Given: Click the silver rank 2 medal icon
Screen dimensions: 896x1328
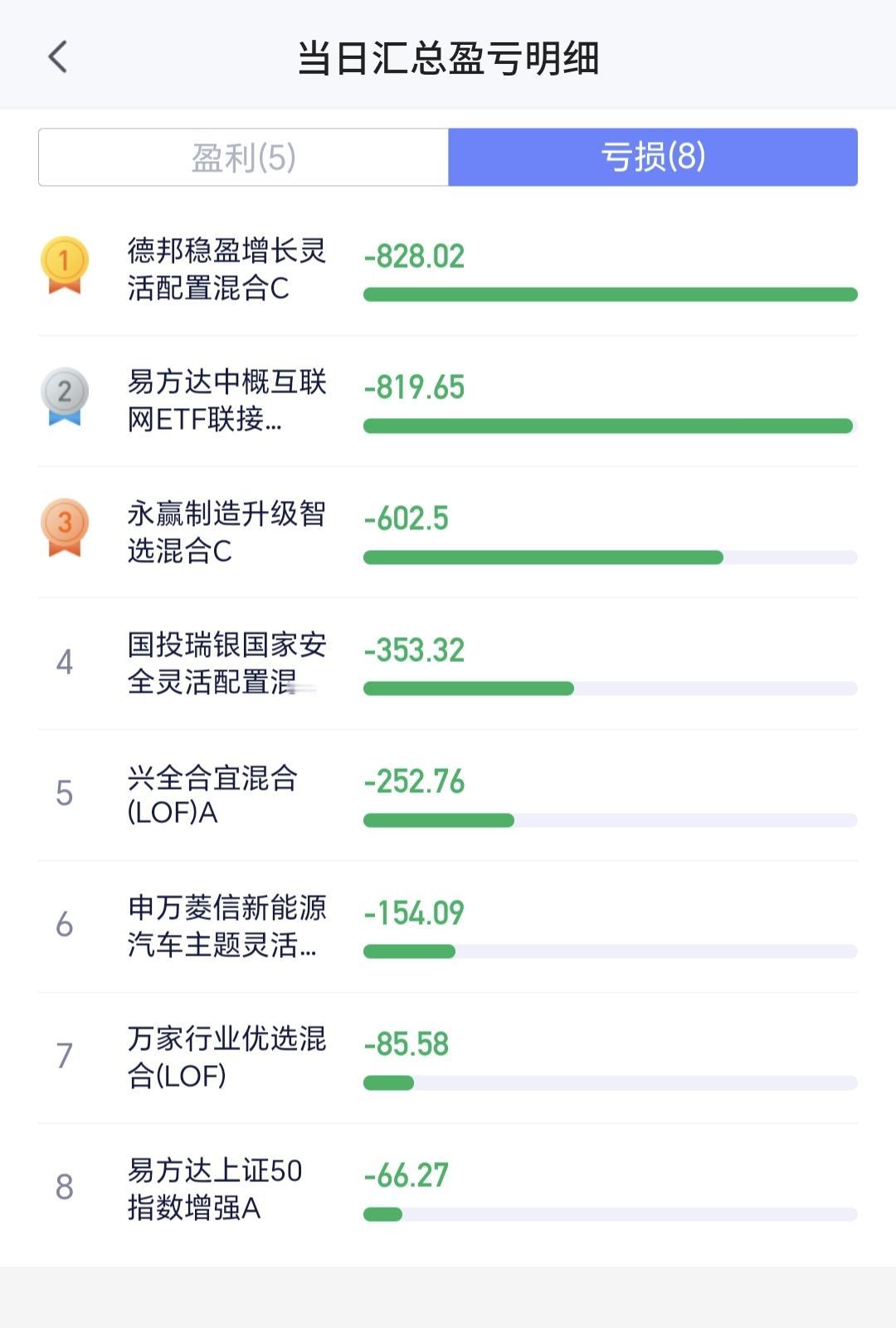Looking at the screenshot, I should 64,396.
